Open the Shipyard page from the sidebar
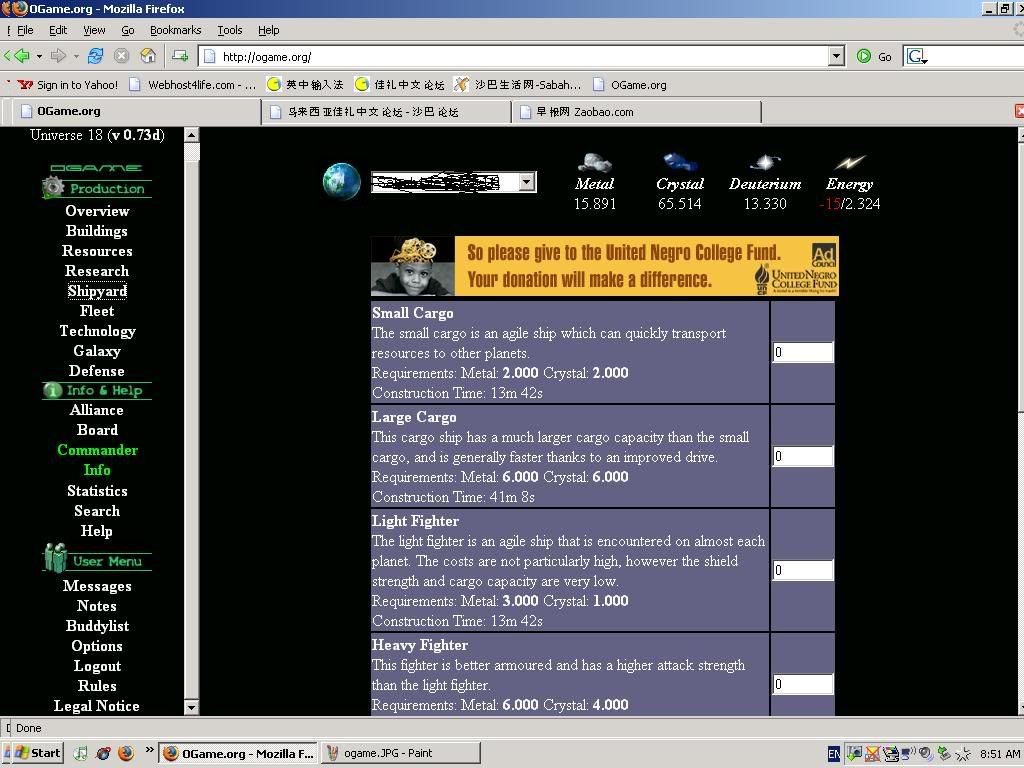Screen dimensions: 1024x768 pyautogui.click(x=97, y=291)
